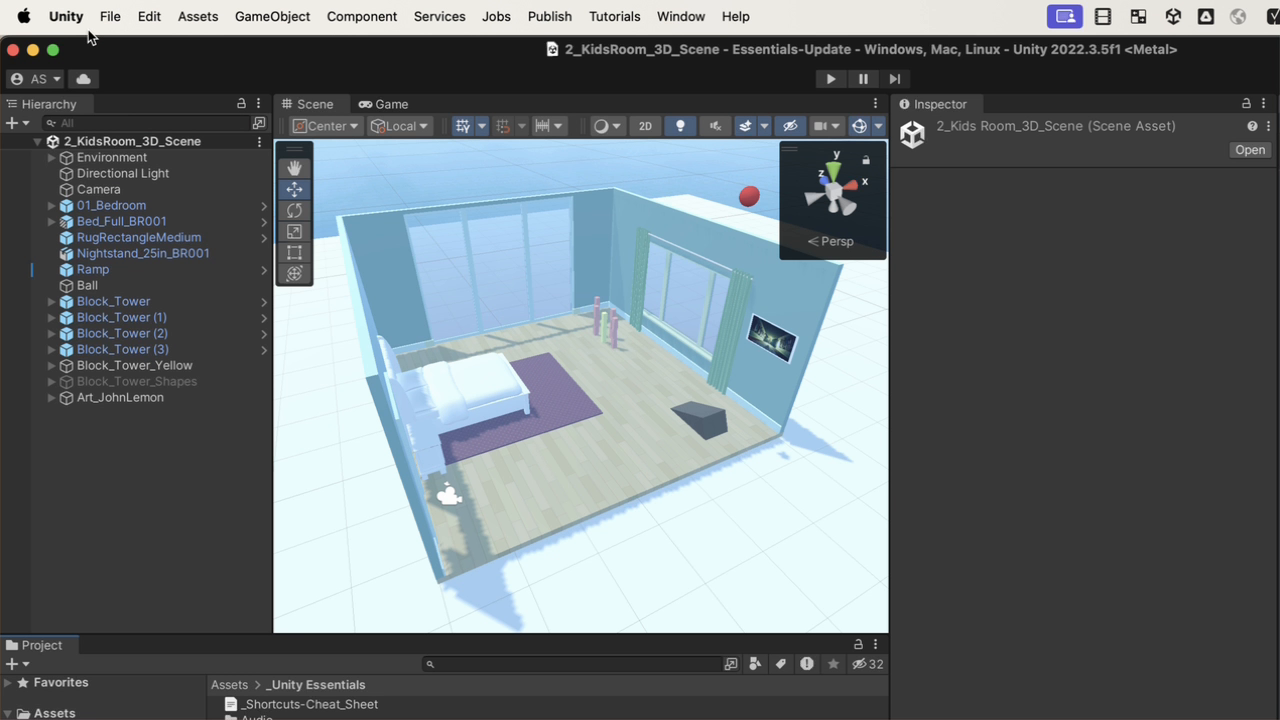Mute scene audio
Image resolution: width=1280 pixels, height=720 pixels.
(x=714, y=125)
